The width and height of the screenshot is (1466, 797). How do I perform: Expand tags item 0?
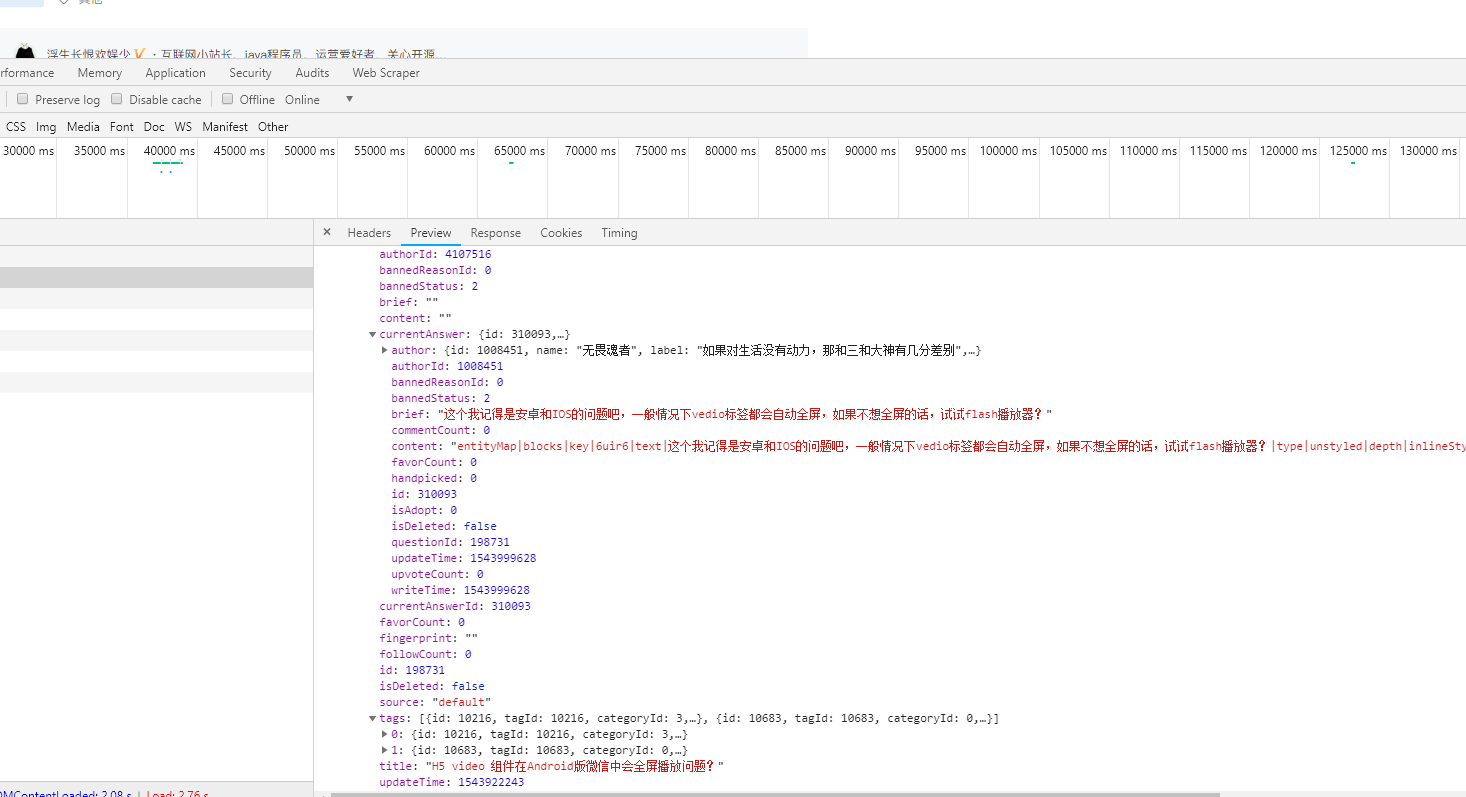385,734
